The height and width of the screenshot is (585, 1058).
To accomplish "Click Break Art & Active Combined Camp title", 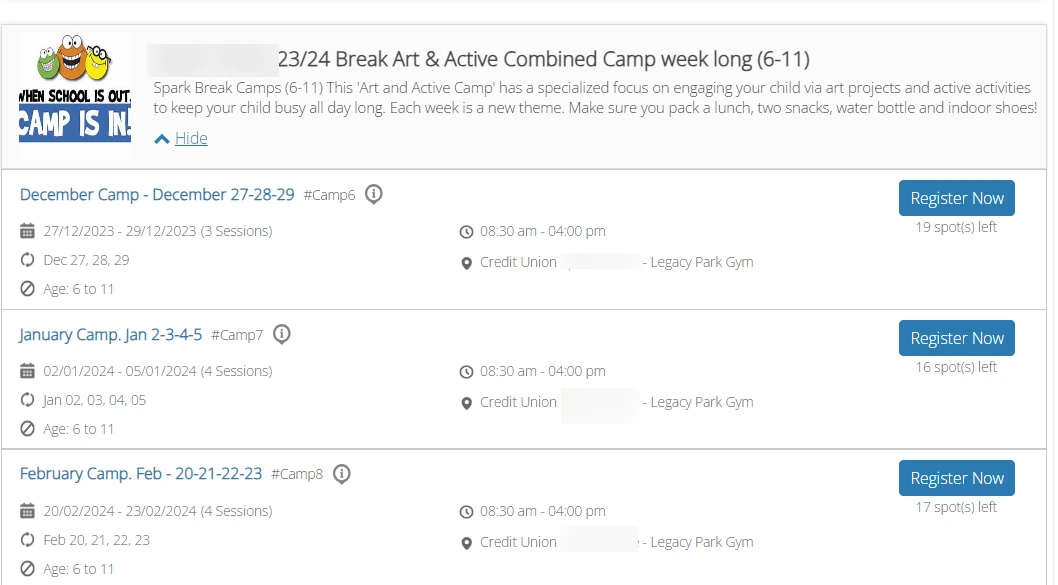I will 543,59.
